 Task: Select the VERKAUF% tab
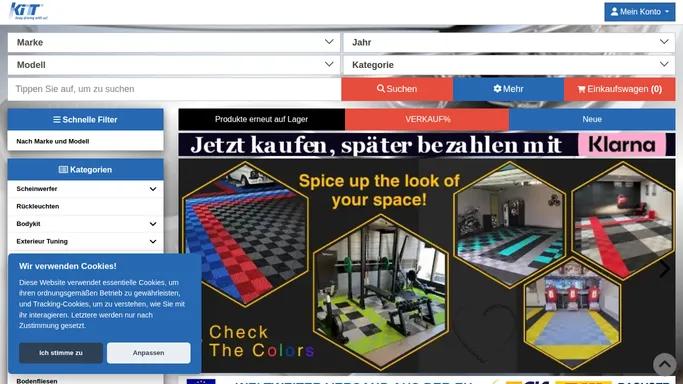point(427,119)
